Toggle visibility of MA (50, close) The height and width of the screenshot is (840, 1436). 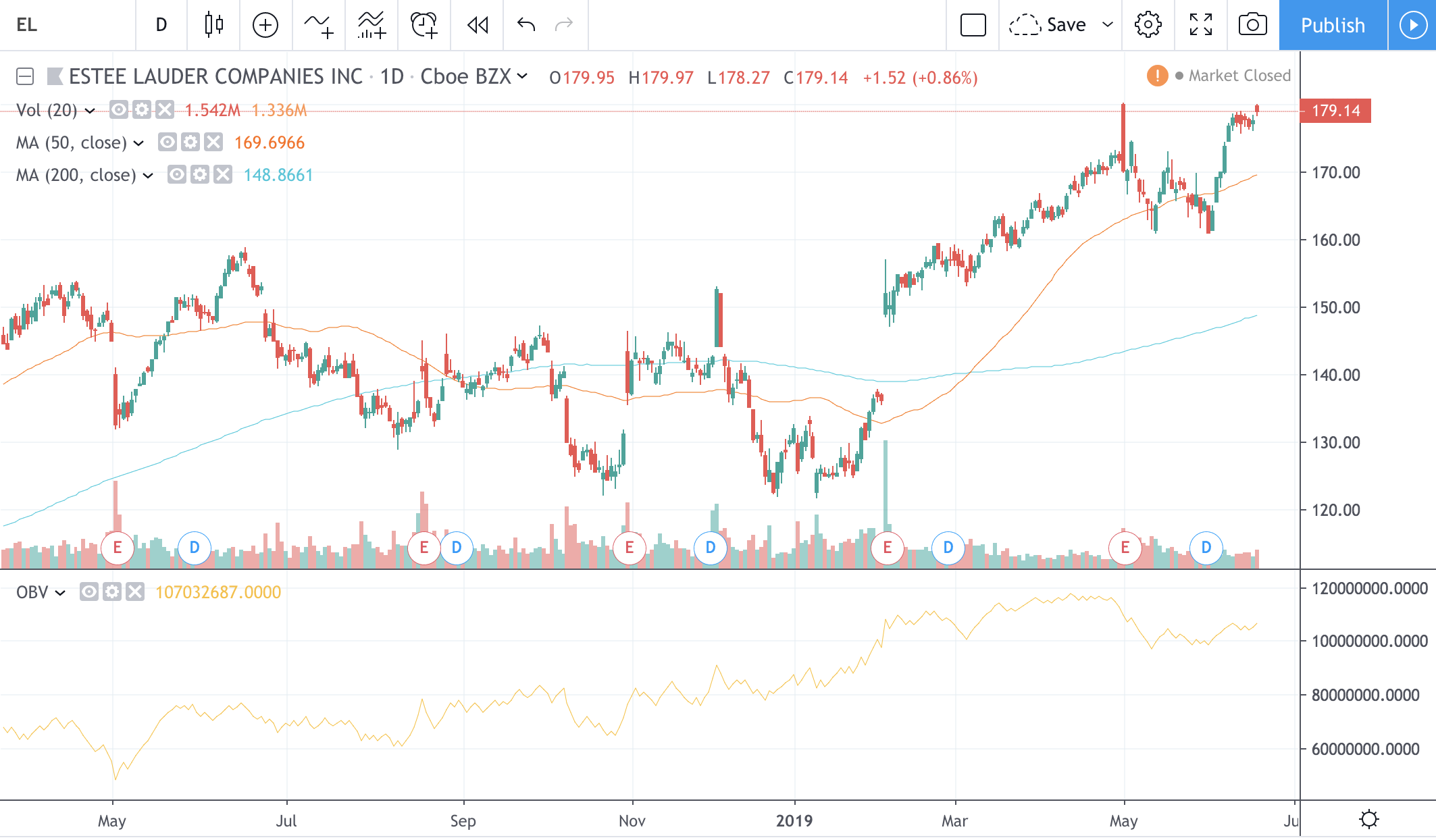[168, 142]
